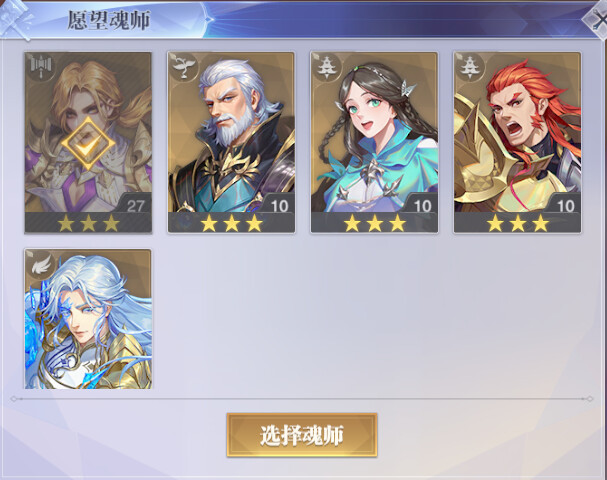Choose the black-braided girl hero card
The height and width of the screenshot is (480, 607).
[x=374, y=142]
